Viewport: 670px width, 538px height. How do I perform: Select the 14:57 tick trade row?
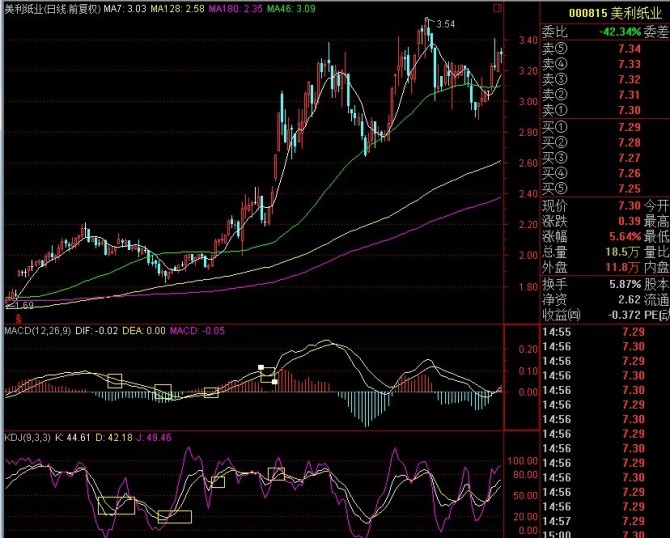[x=605, y=521]
